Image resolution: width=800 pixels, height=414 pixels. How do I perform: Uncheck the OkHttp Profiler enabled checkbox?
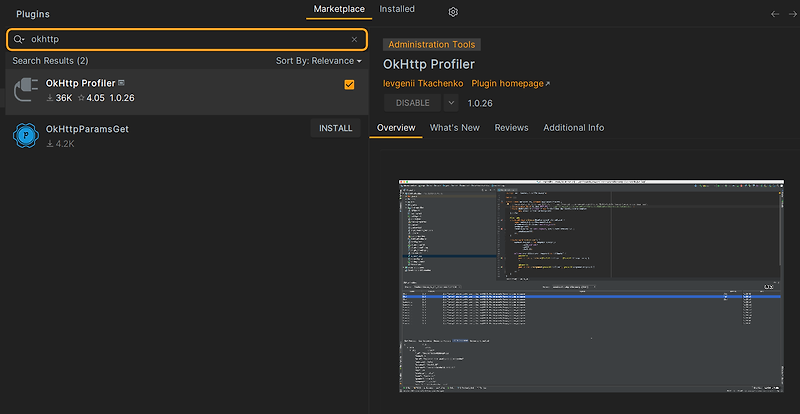click(349, 85)
